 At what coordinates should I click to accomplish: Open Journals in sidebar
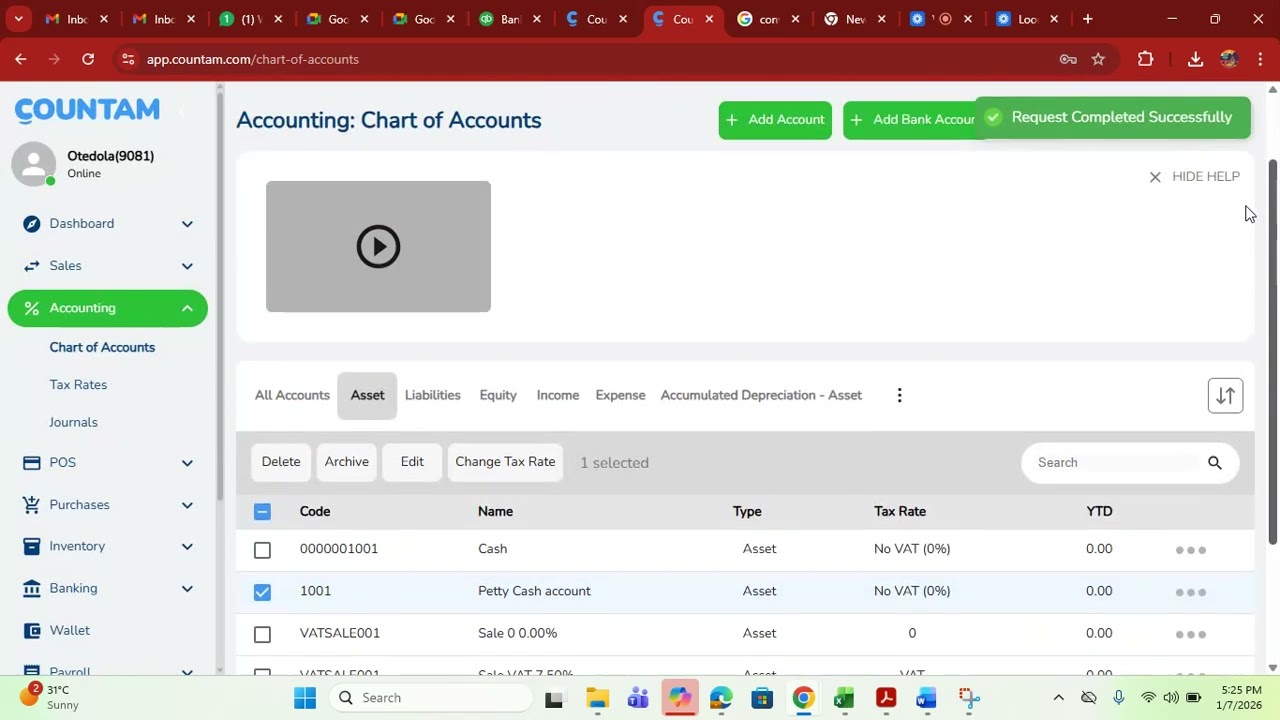[x=74, y=422]
